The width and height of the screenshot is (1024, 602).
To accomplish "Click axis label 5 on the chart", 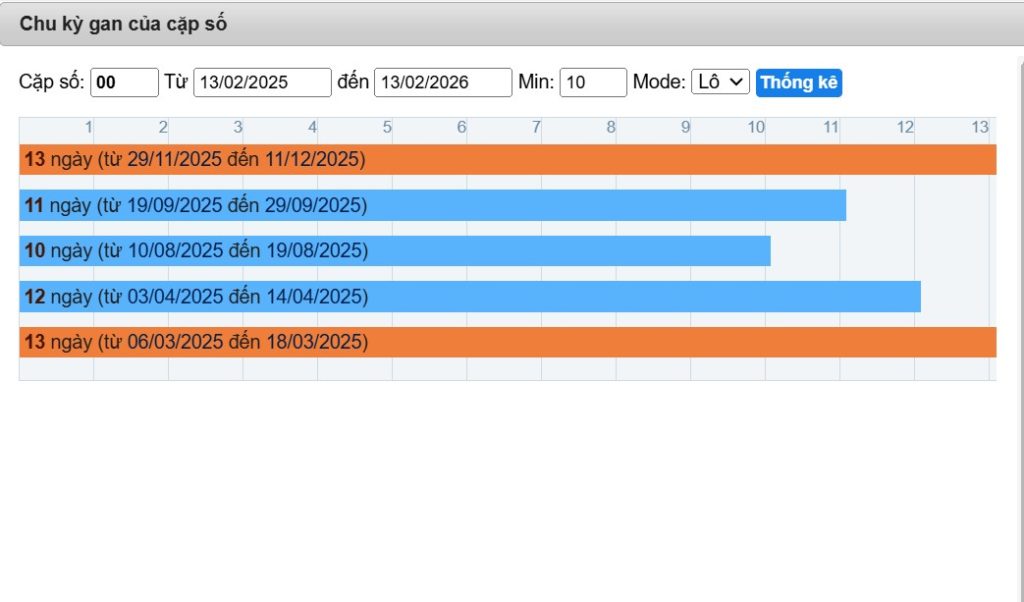I will point(387,127).
